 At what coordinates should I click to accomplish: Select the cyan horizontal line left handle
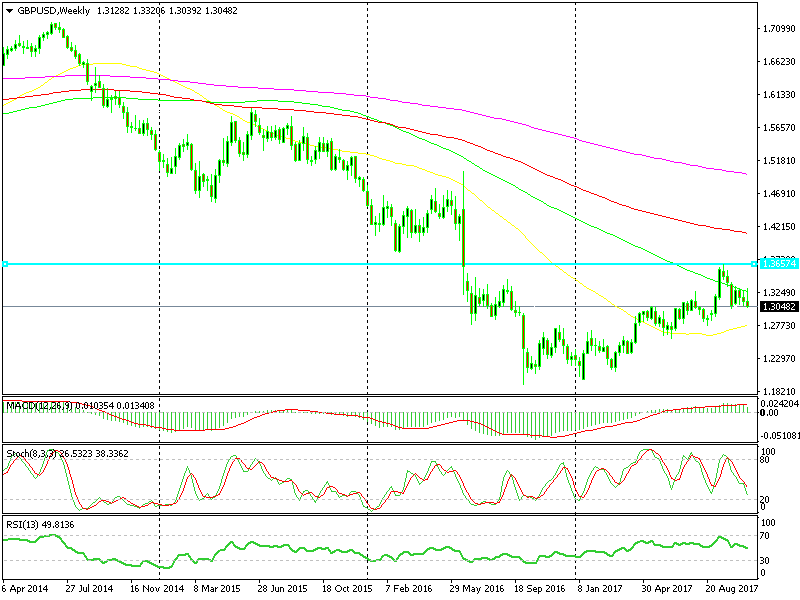click(5, 264)
